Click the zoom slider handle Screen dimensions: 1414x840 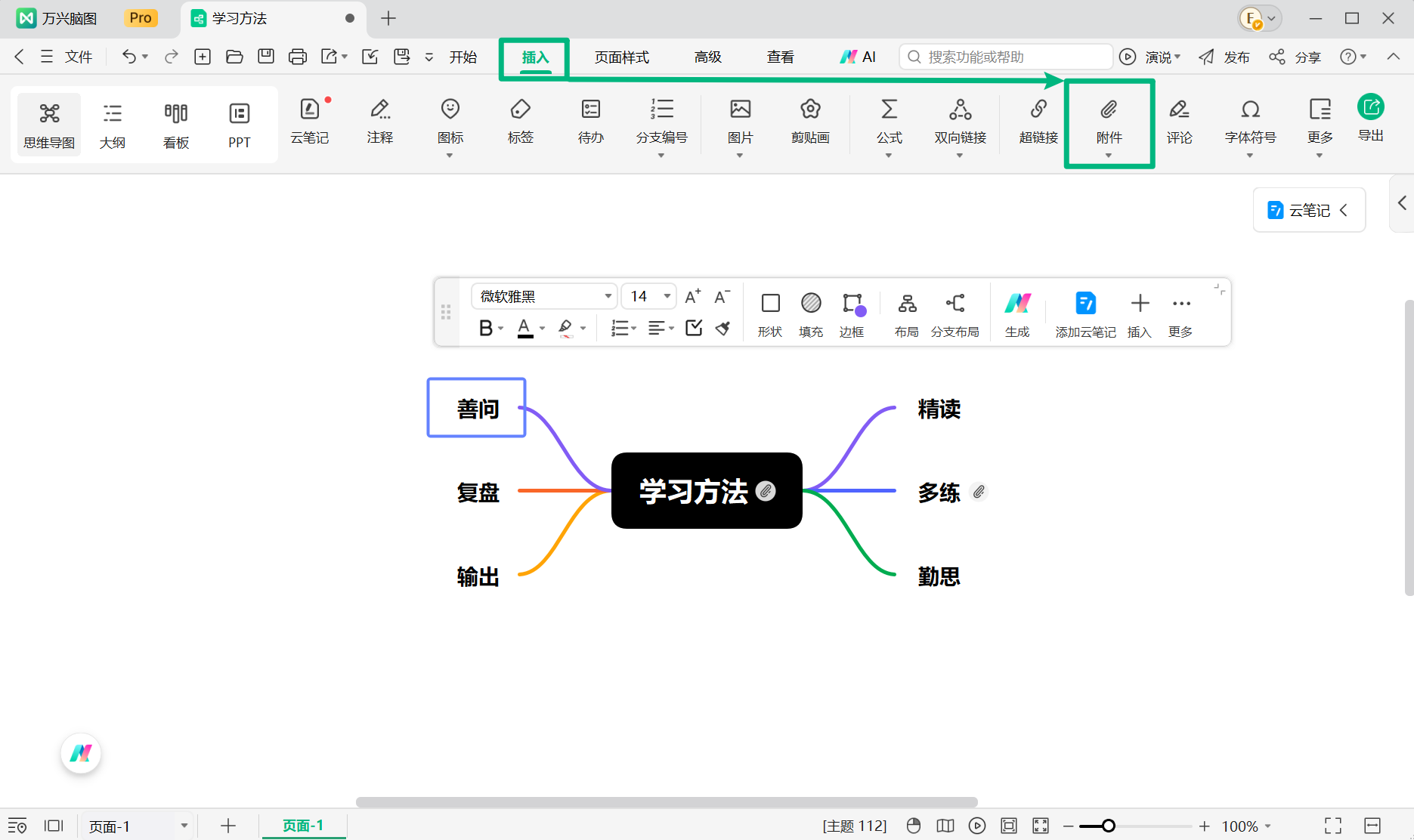[1109, 826]
